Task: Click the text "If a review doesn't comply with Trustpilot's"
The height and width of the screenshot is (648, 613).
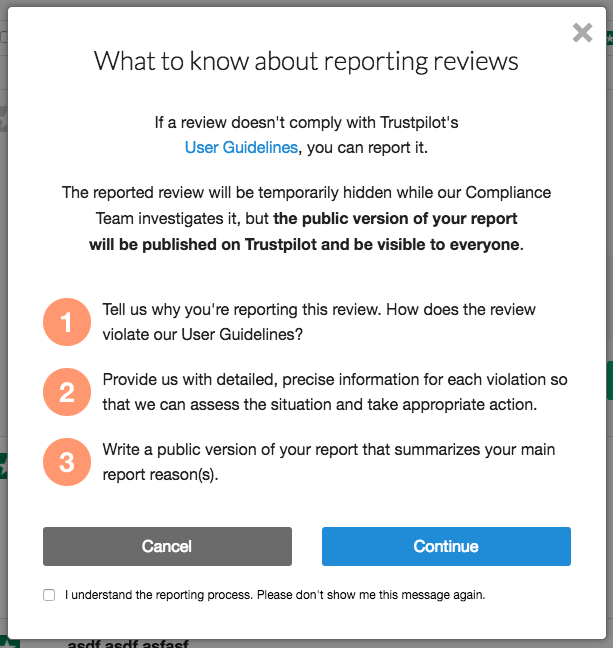Action: pos(306,123)
